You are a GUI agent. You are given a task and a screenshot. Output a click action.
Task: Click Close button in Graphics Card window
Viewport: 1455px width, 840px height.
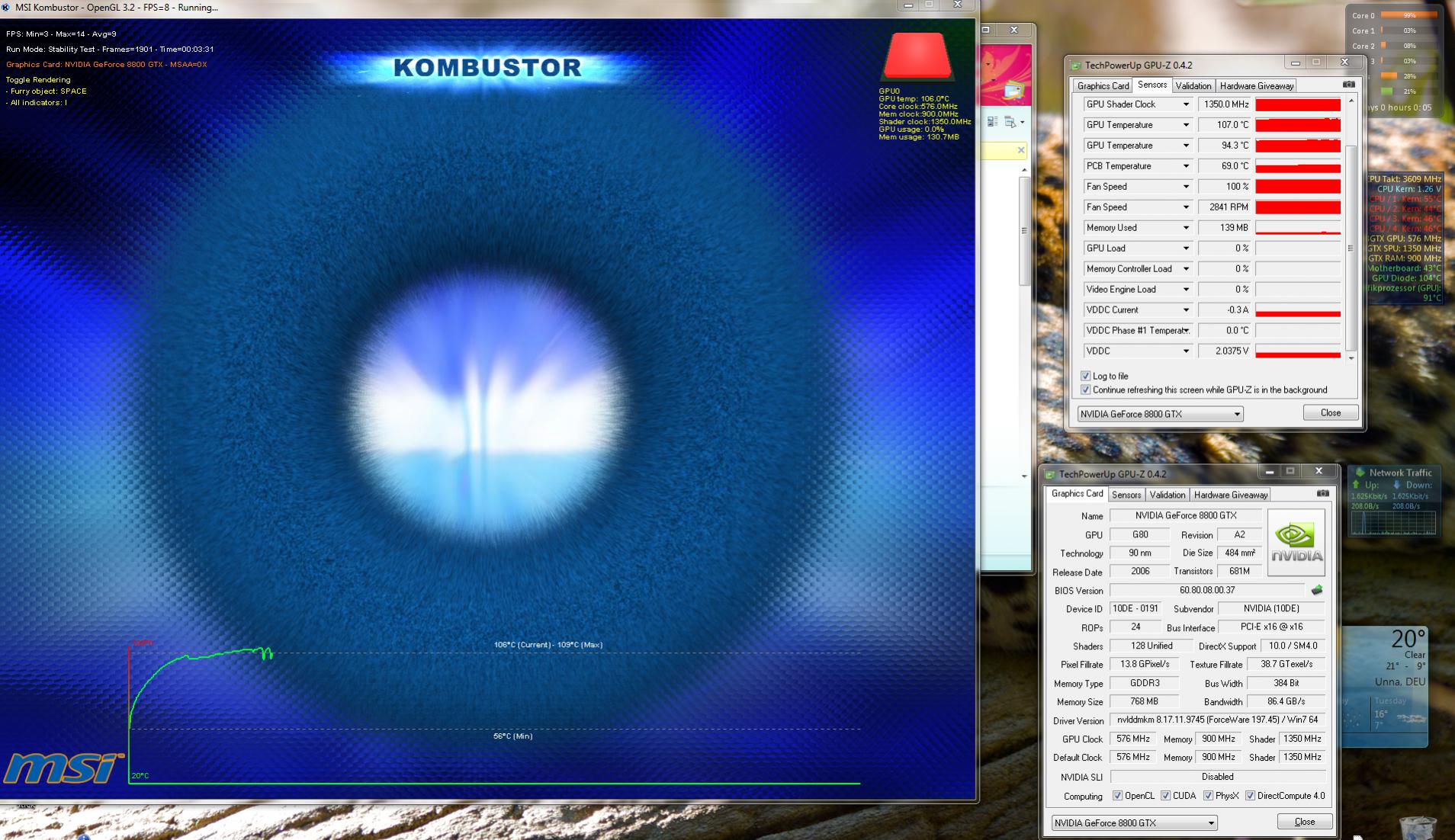[x=1305, y=822]
